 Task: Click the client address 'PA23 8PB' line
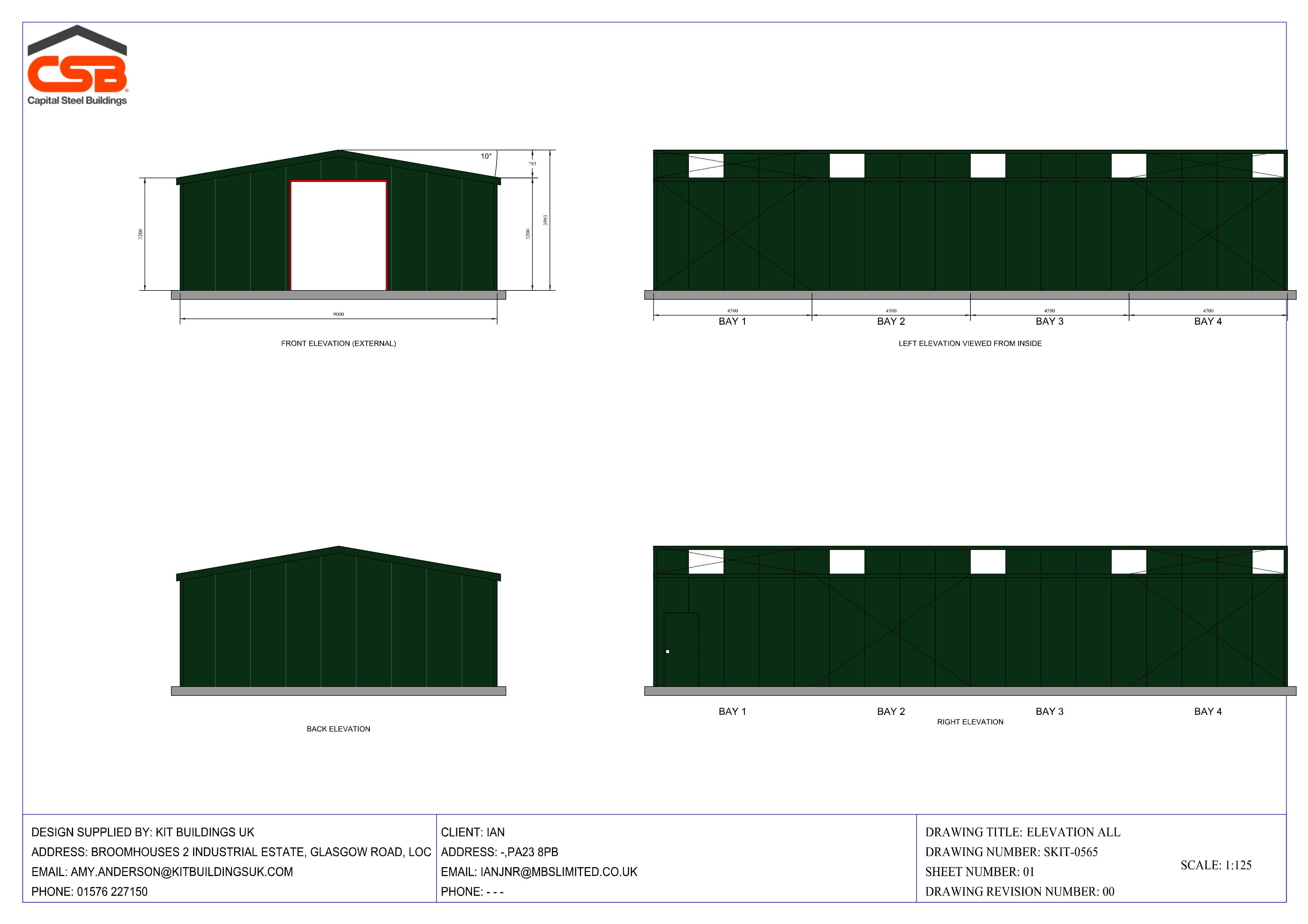500,852
